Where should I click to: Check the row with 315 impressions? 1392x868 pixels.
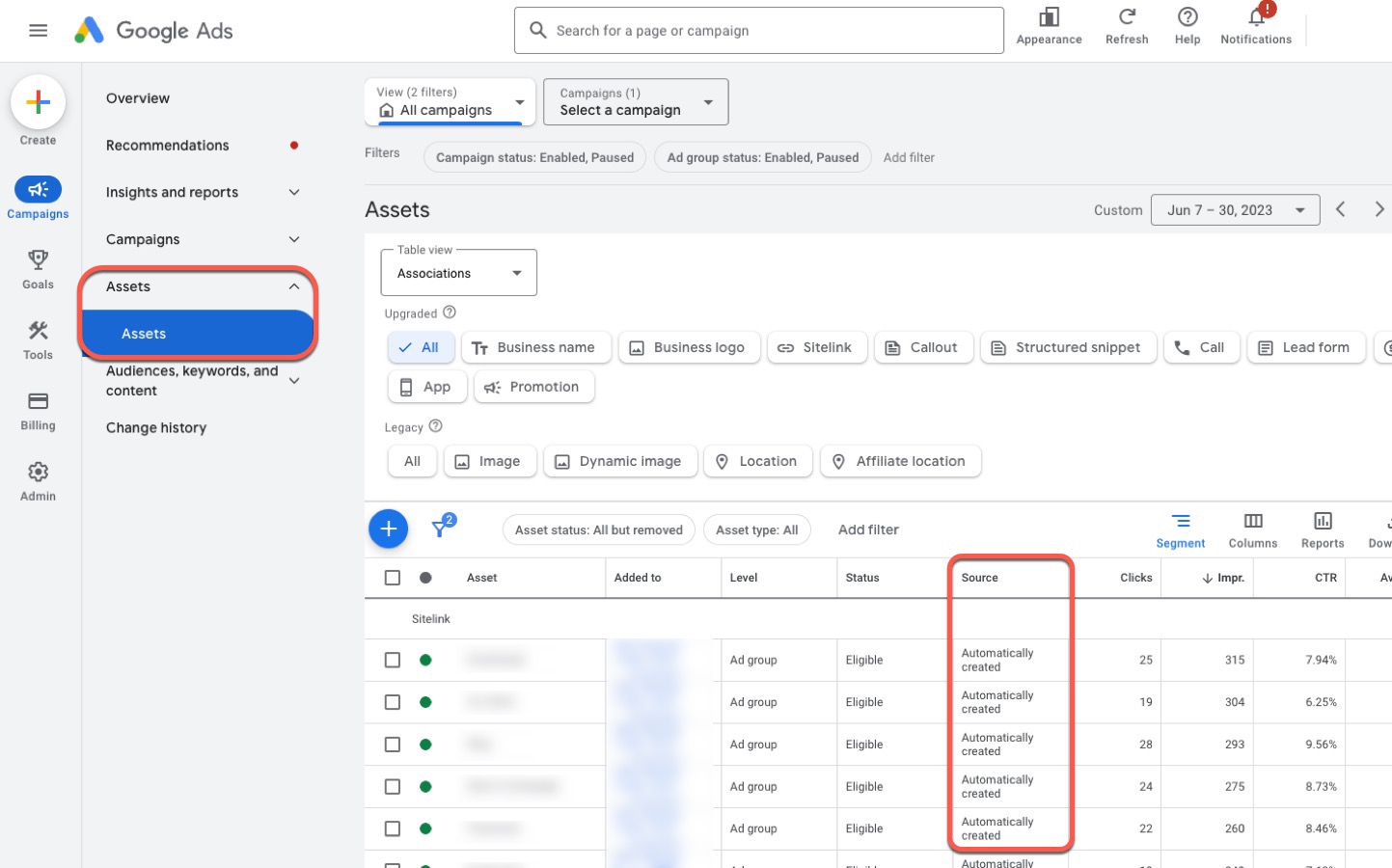(393, 660)
